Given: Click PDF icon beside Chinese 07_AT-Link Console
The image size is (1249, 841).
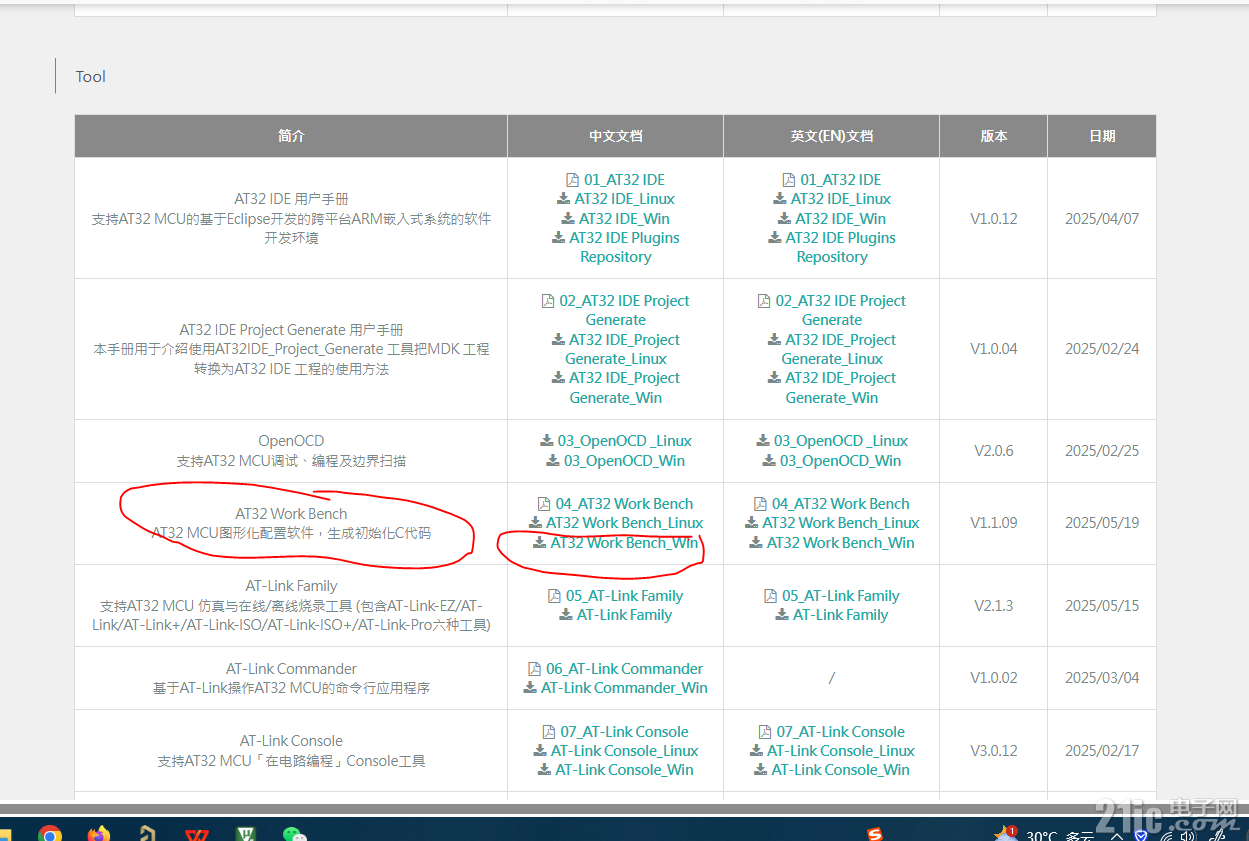Looking at the screenshot, I should (548, 732).
